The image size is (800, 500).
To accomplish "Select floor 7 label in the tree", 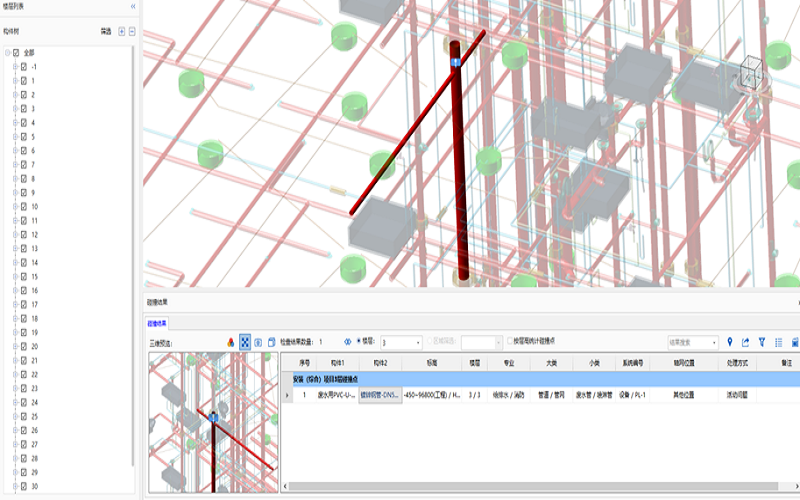I will coord(33,165).
